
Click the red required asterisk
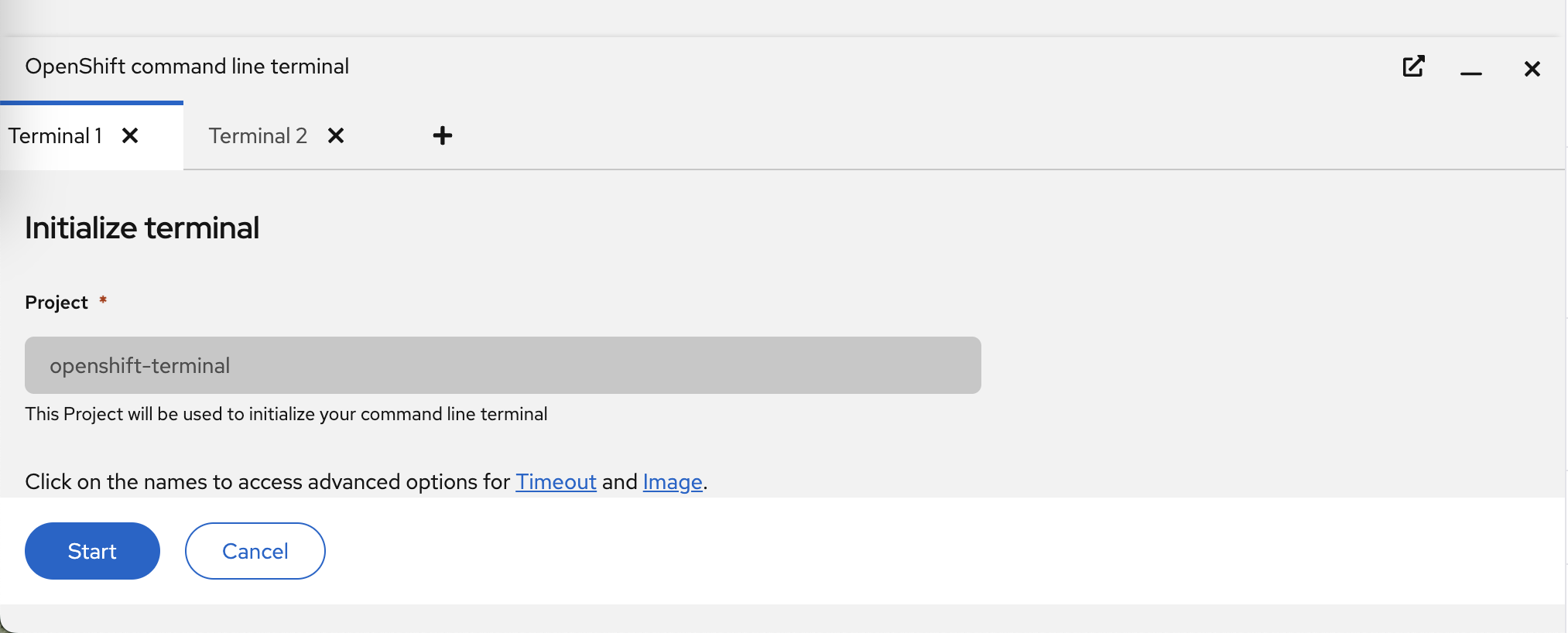[103, 300]
